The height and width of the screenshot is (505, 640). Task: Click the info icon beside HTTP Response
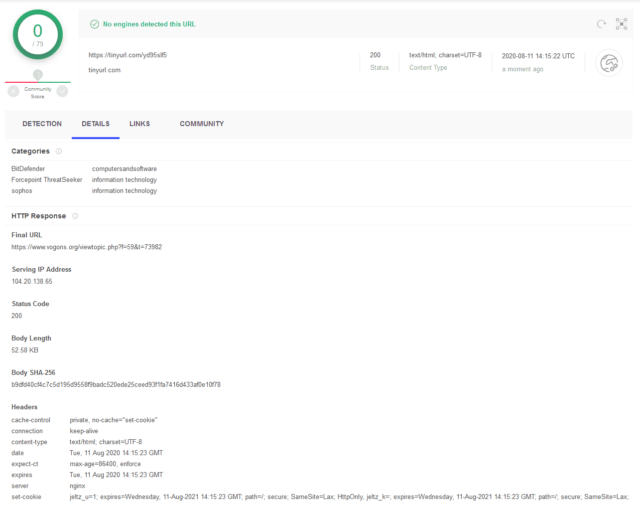tap(75, 216)
